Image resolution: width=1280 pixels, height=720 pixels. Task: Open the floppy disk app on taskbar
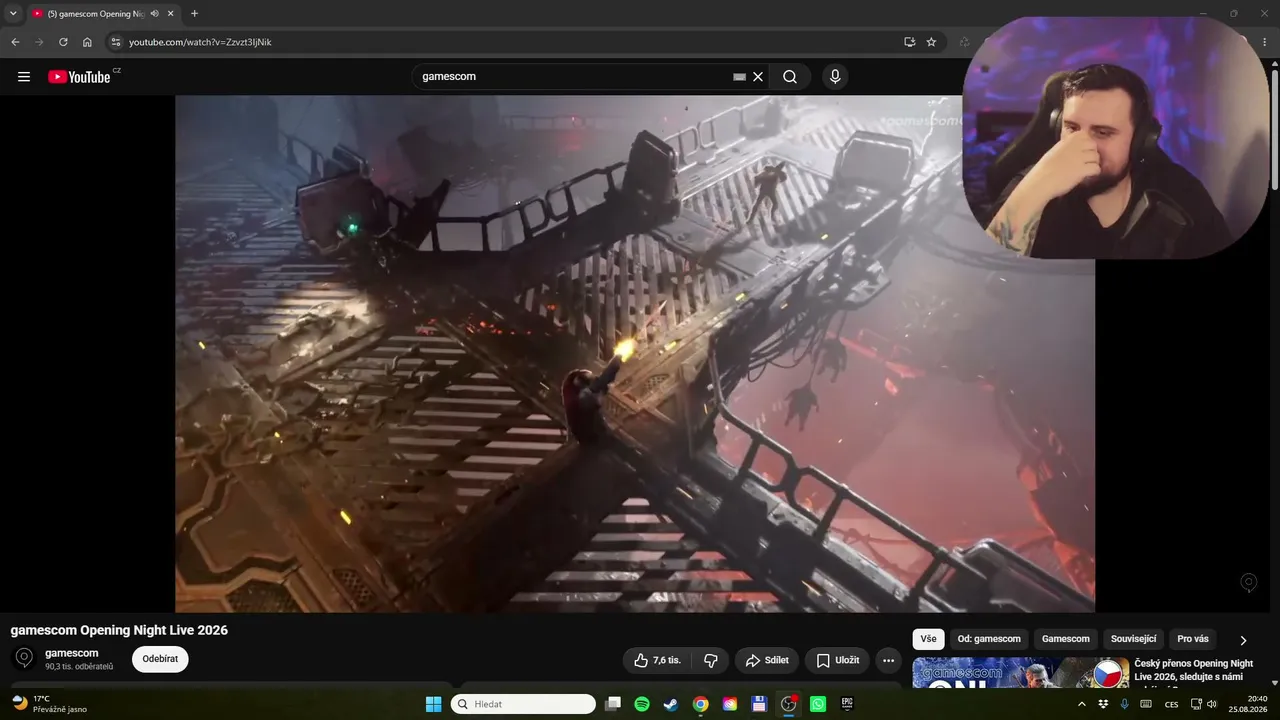click(759, 704)
